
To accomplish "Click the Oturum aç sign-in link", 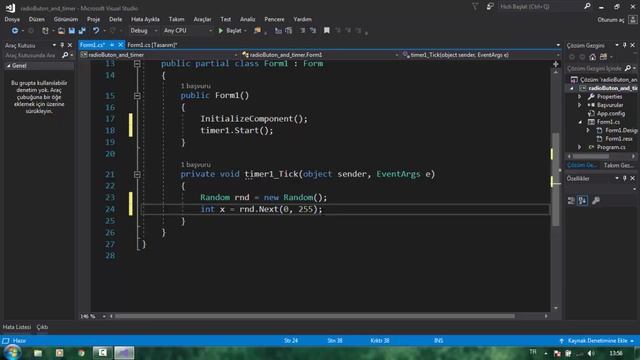I will (611, 20).
